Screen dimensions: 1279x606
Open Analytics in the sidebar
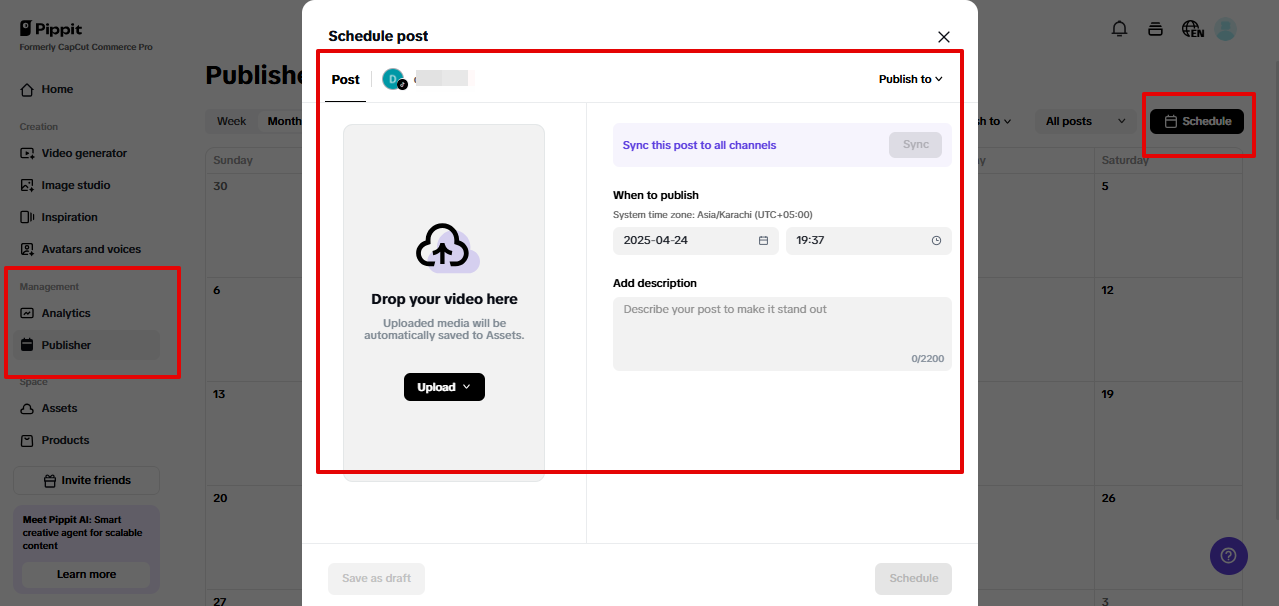66,313
